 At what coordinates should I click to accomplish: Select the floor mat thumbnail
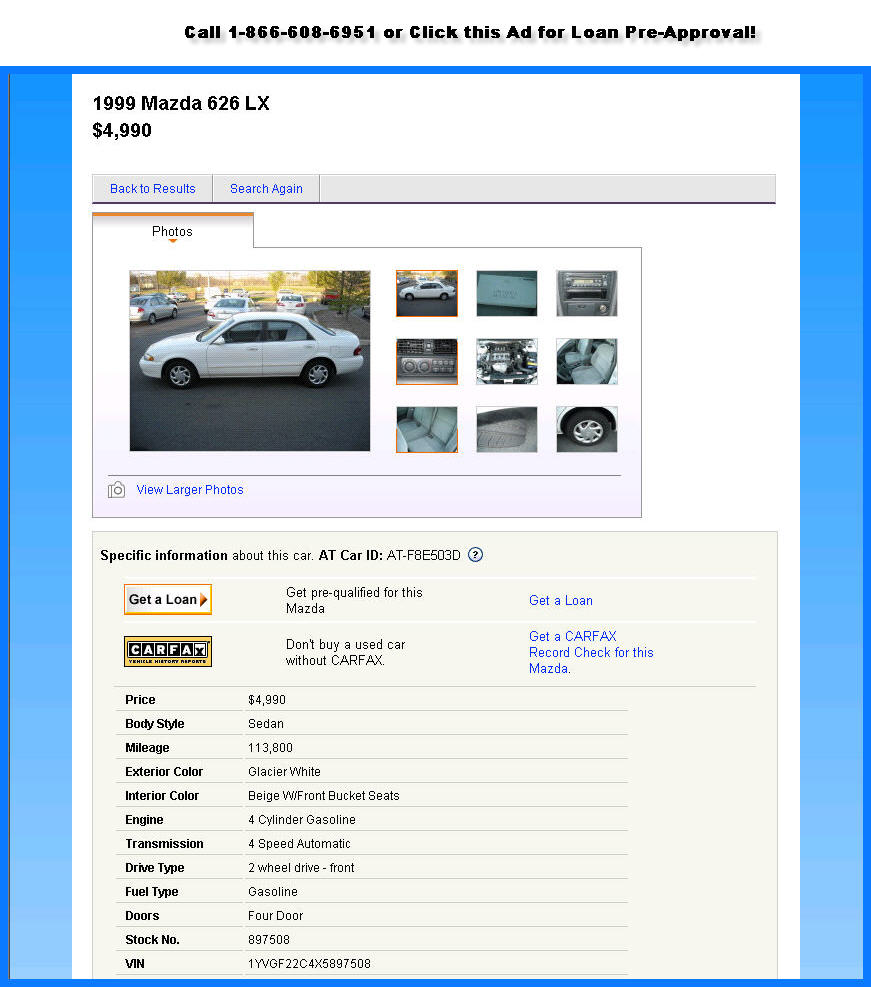coord(507,429)
